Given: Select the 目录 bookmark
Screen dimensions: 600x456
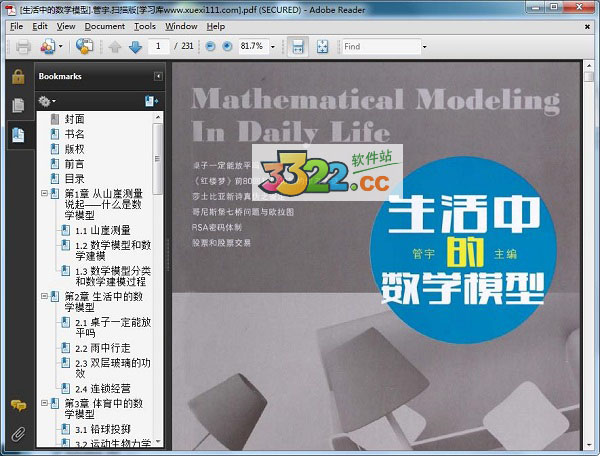Looking at the screenshot, I should (75, 178).
